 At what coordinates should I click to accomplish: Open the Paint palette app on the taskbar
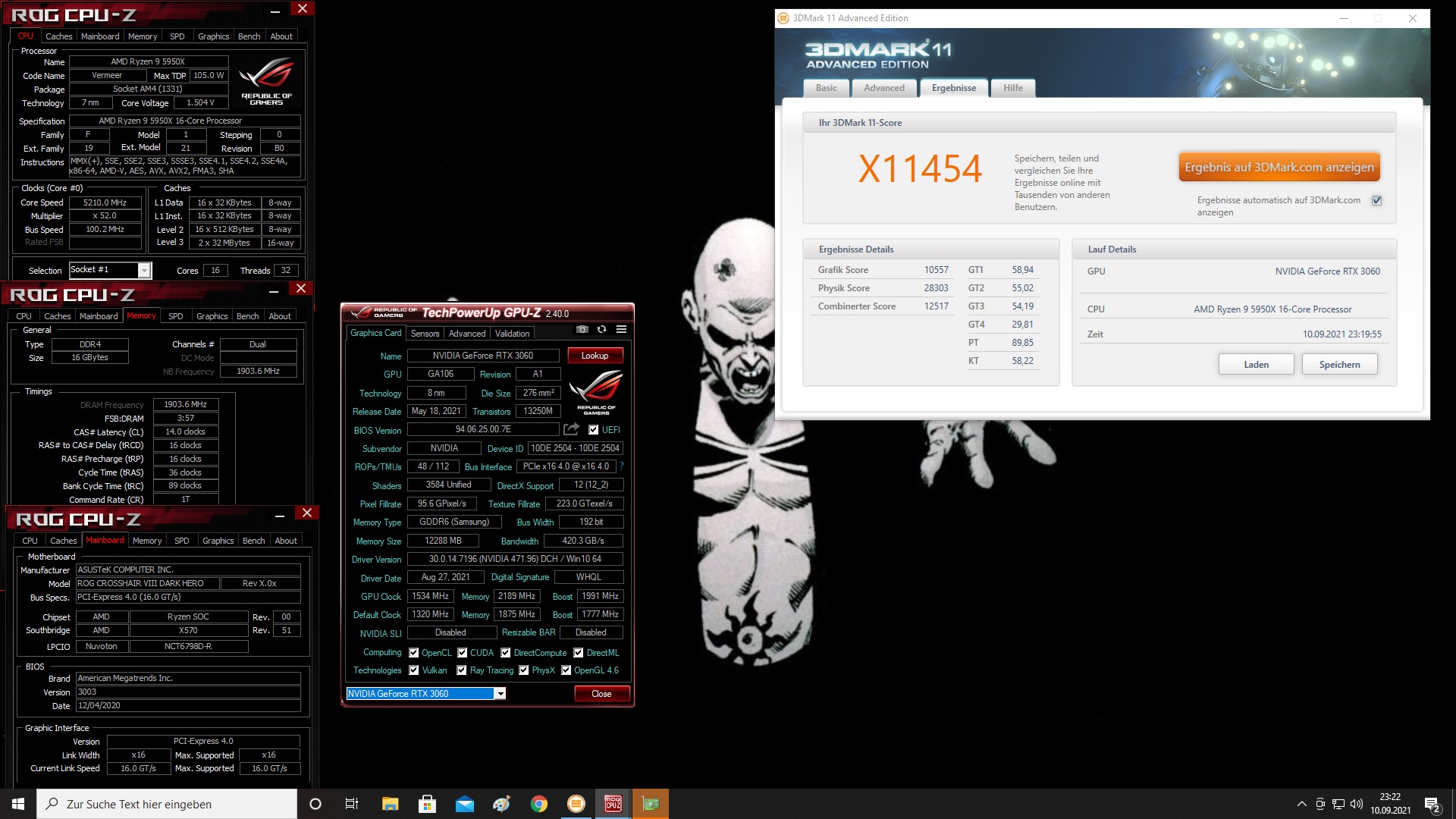tap(501, 804)
